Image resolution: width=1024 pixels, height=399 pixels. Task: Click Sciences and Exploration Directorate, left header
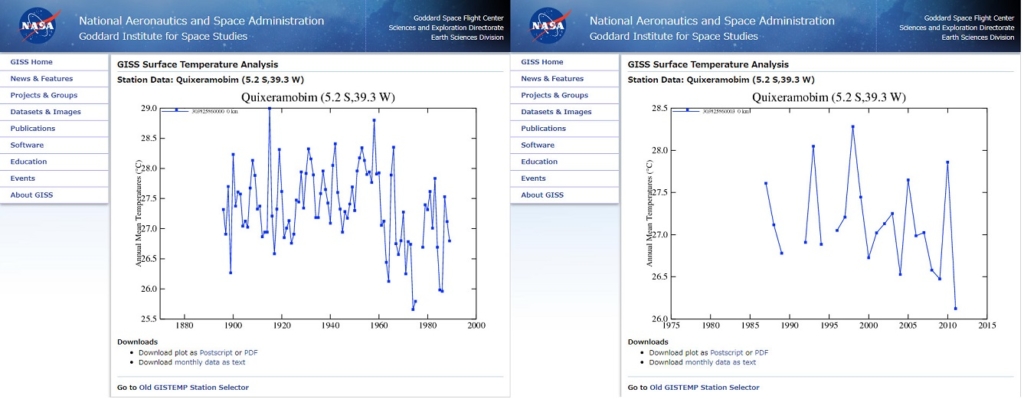[446, 27]
